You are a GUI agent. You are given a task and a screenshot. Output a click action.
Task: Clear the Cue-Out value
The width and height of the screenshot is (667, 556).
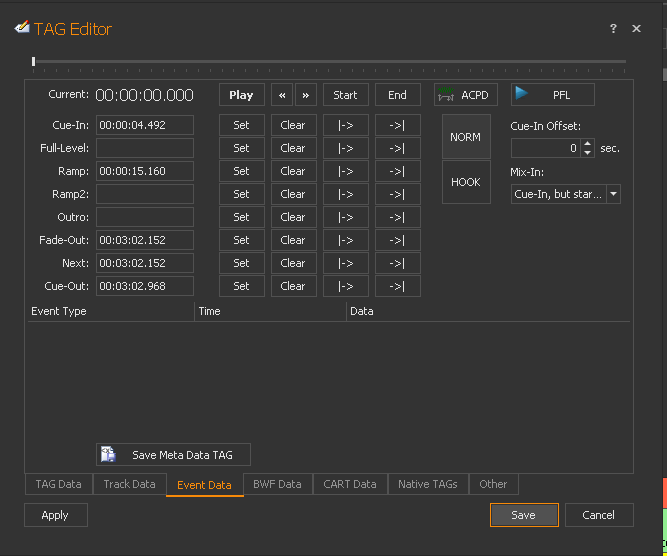(294, 286)
